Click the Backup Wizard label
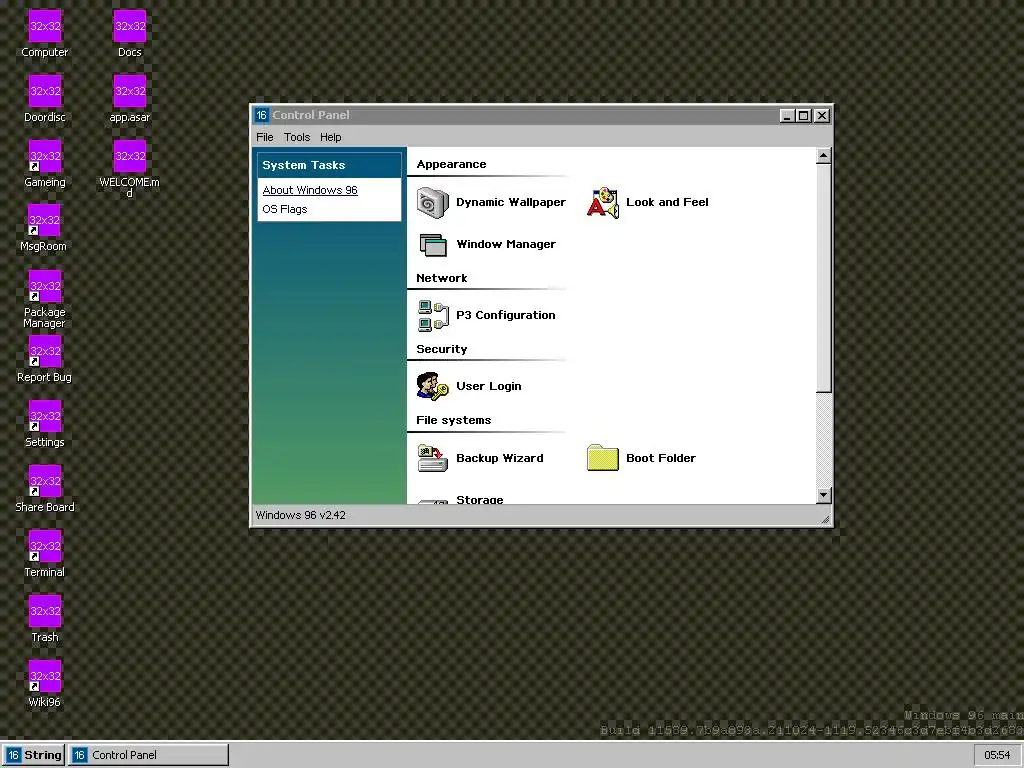Screen dimensions: 1024x768 click(x=500, y=458)
